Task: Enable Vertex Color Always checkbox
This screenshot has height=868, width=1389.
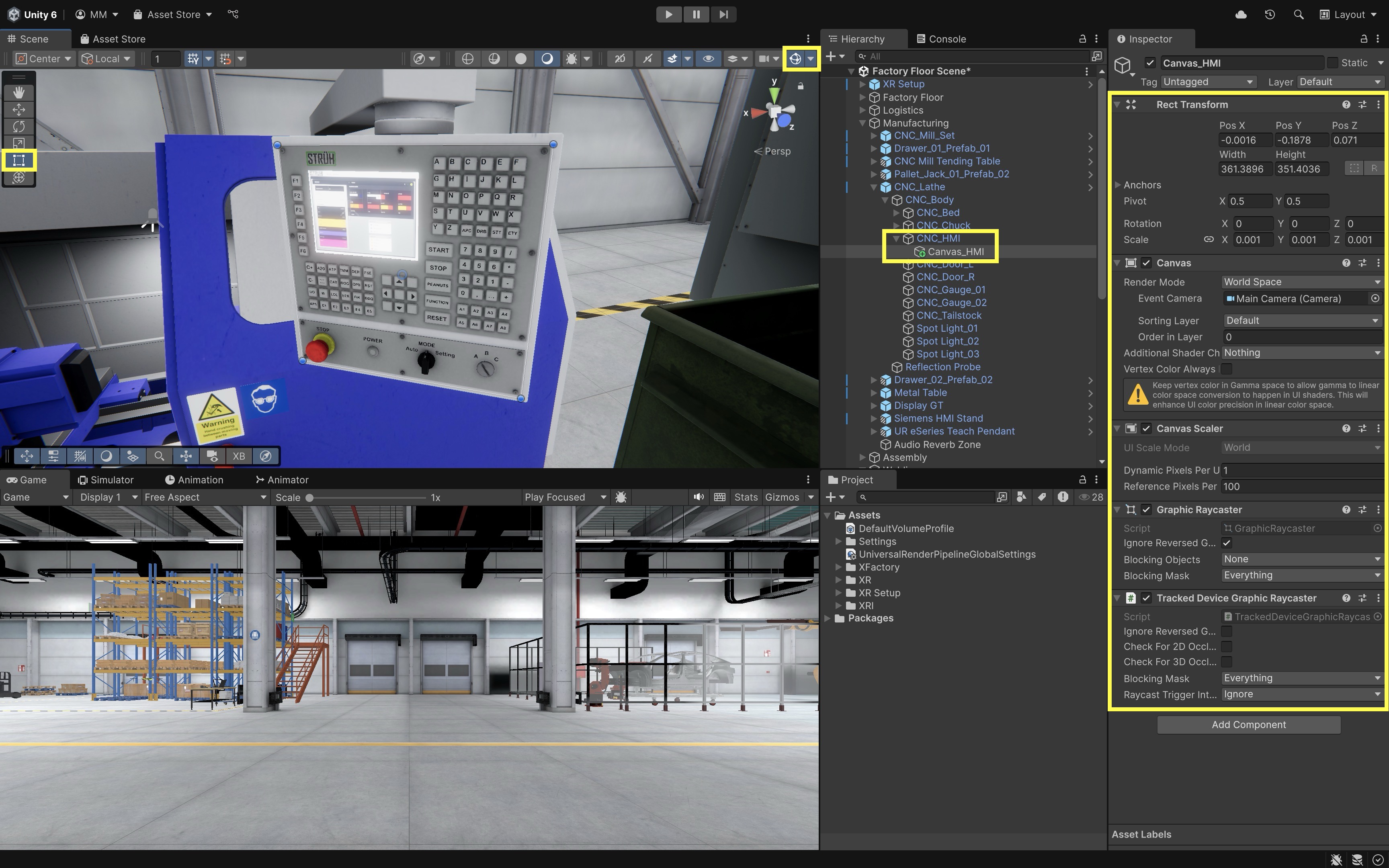Action: point(1227,368)
